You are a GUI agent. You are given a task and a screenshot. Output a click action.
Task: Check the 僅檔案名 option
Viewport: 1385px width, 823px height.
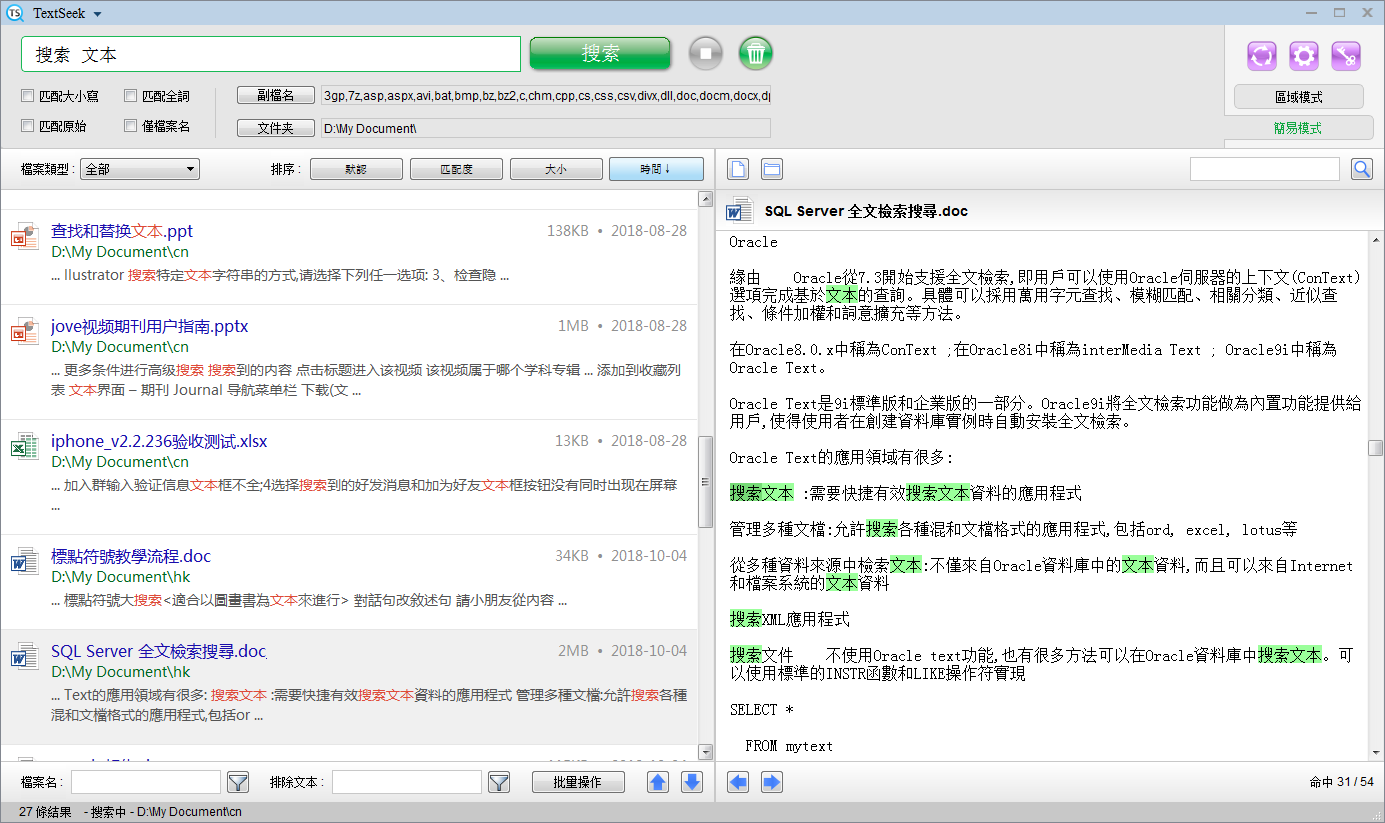(x=131, y=127)
